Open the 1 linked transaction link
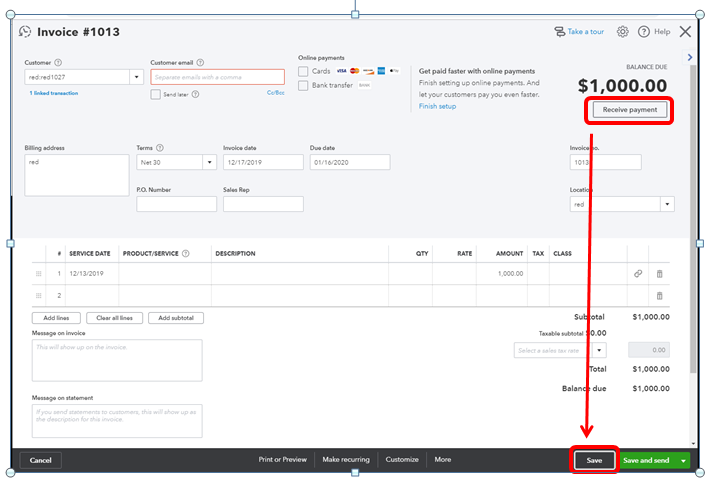 [x=54, y=93]
